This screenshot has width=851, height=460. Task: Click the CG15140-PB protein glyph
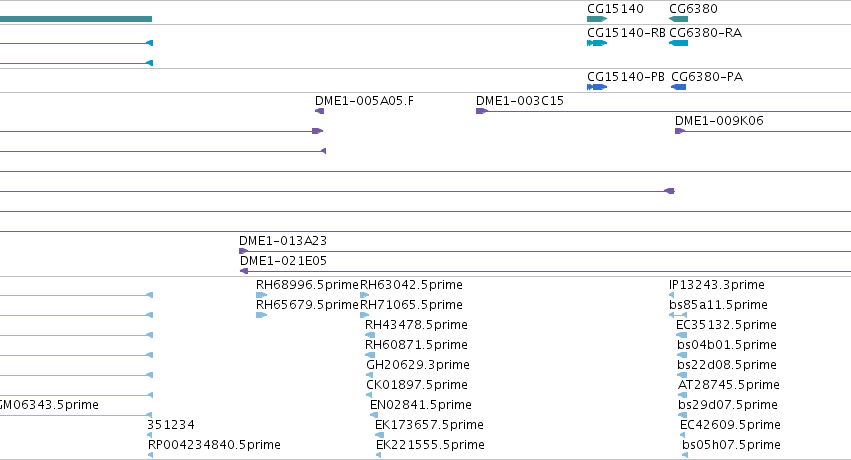[x=597, y=87]
